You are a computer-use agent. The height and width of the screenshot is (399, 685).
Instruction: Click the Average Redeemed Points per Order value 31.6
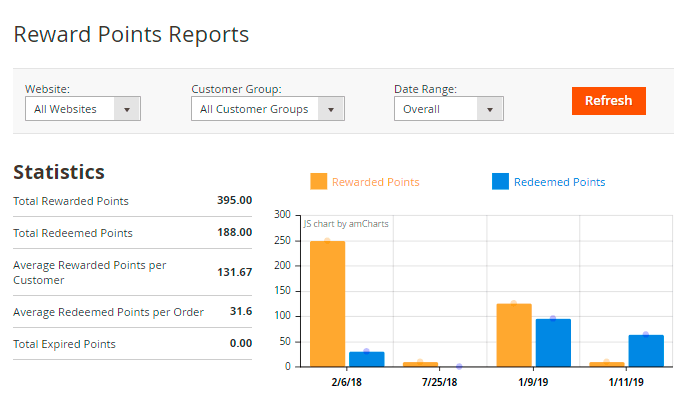pos(241,311)
